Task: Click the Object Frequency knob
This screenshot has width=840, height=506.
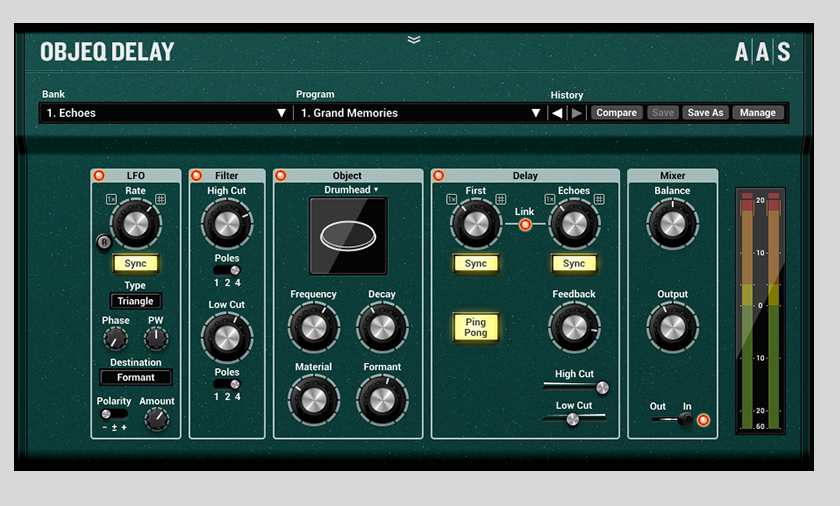Action: pyautogui.click(x=314, y=327)
